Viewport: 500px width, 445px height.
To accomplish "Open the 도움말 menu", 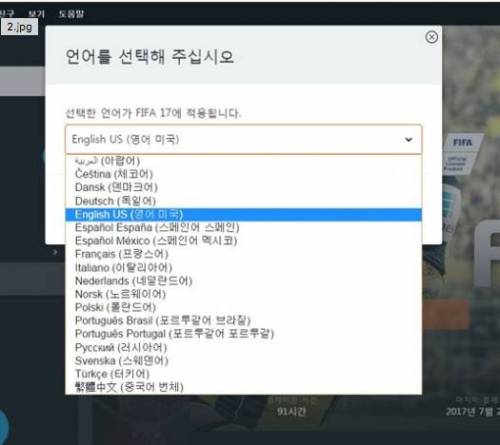I will click(x=71, y=14).
